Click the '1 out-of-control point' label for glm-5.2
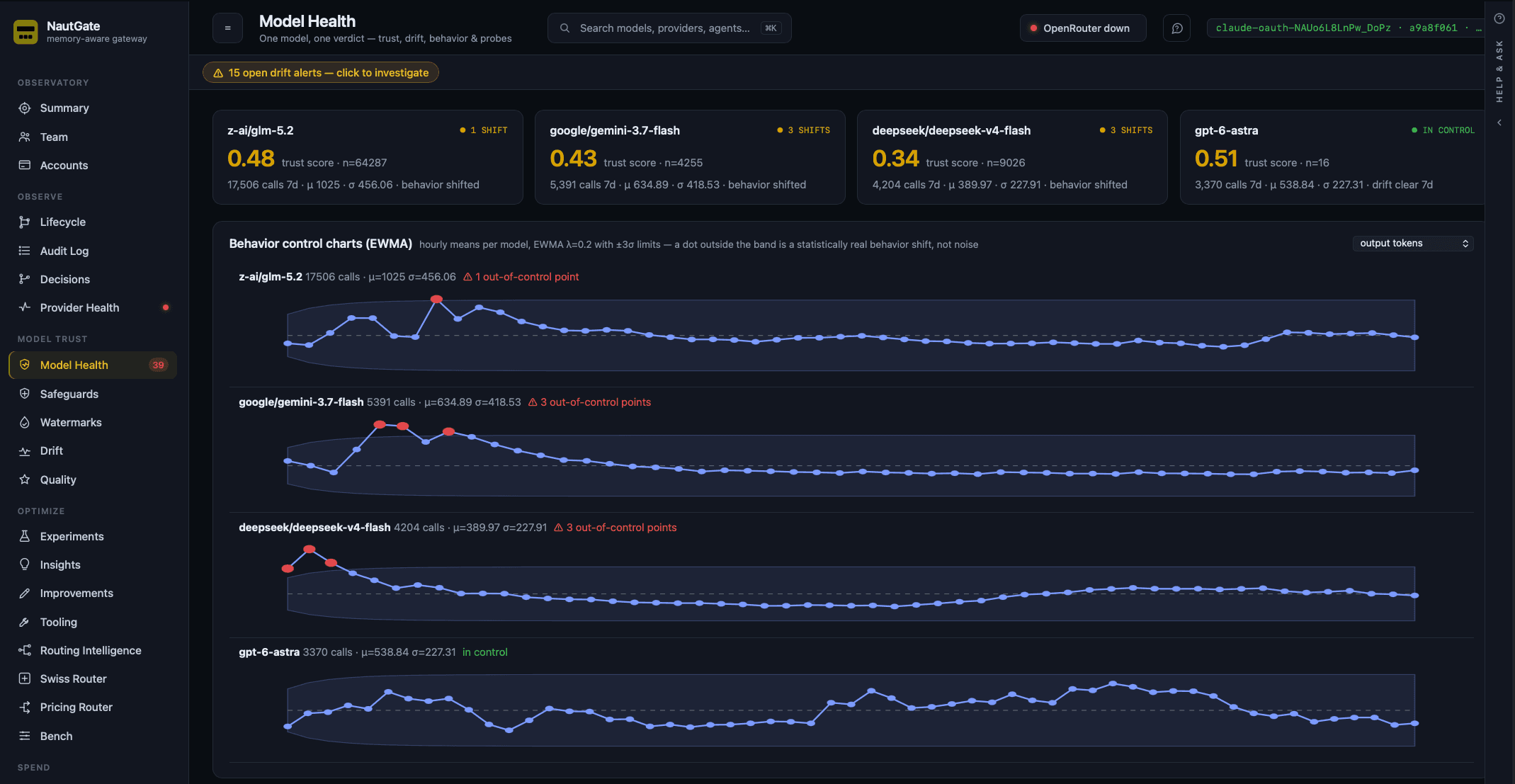 click(x=521, y=277)
